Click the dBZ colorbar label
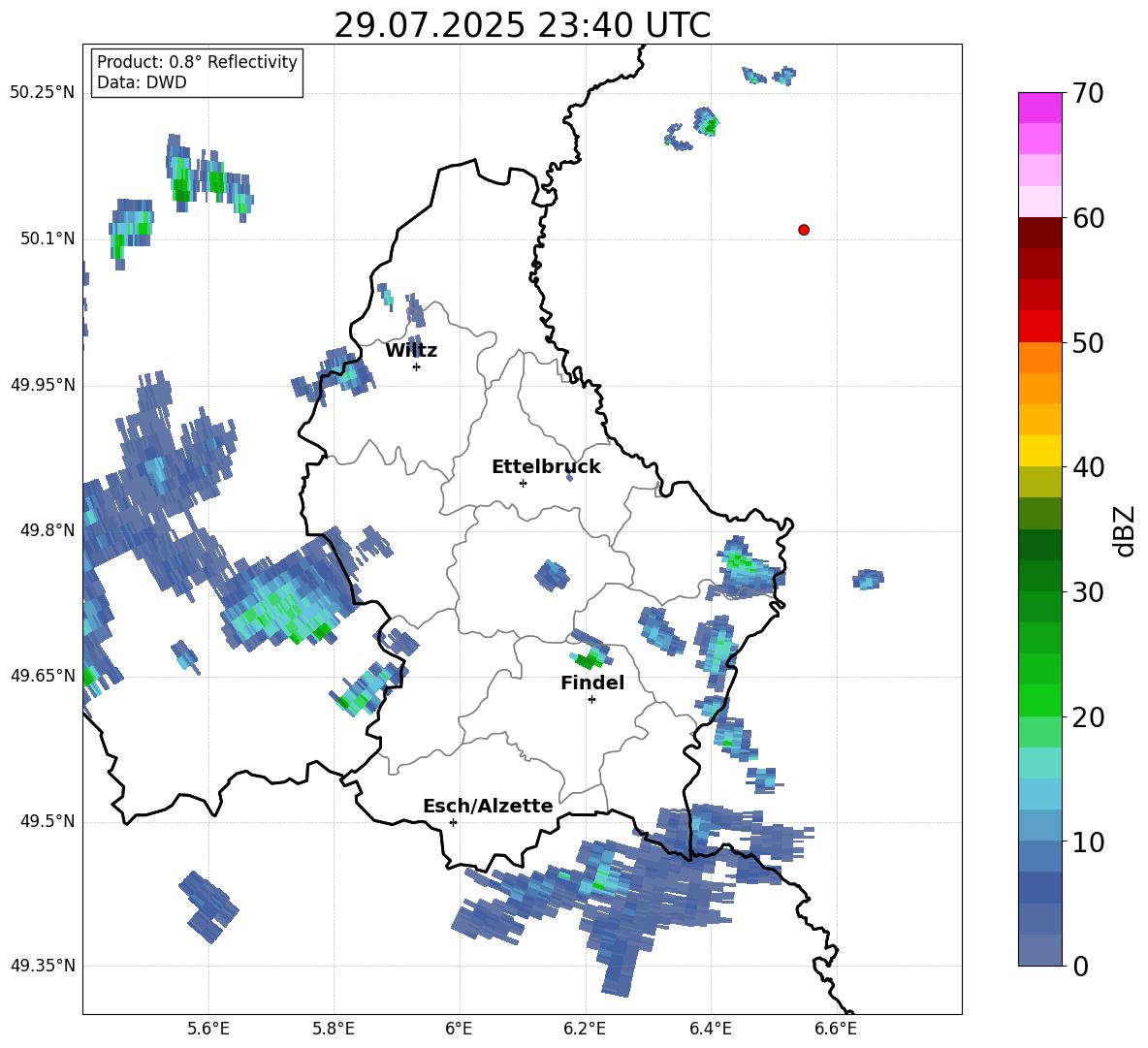Image resolution: width=1148 pixels, height=1048 pixels. pos(1124,531)
